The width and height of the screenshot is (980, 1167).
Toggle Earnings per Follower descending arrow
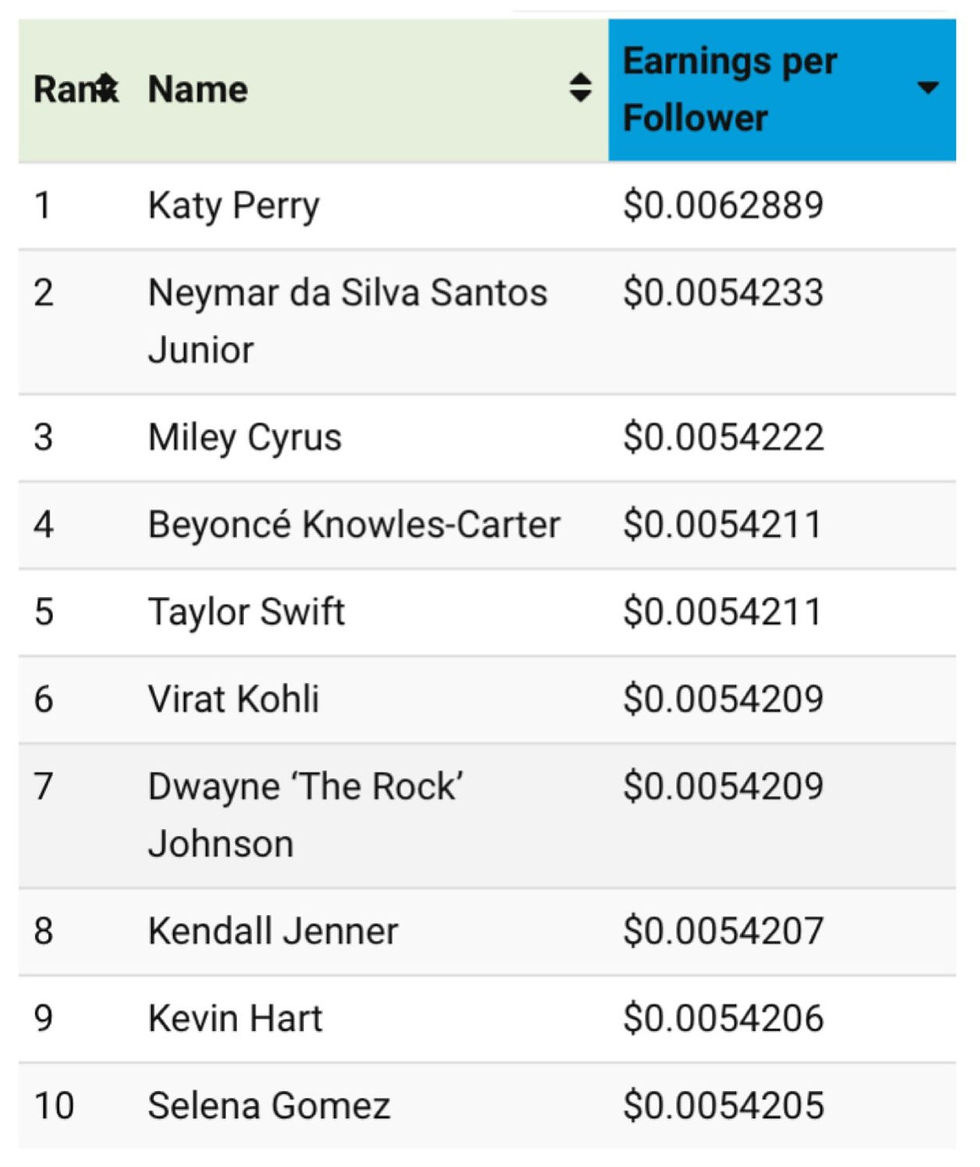(x=927, y=88)
